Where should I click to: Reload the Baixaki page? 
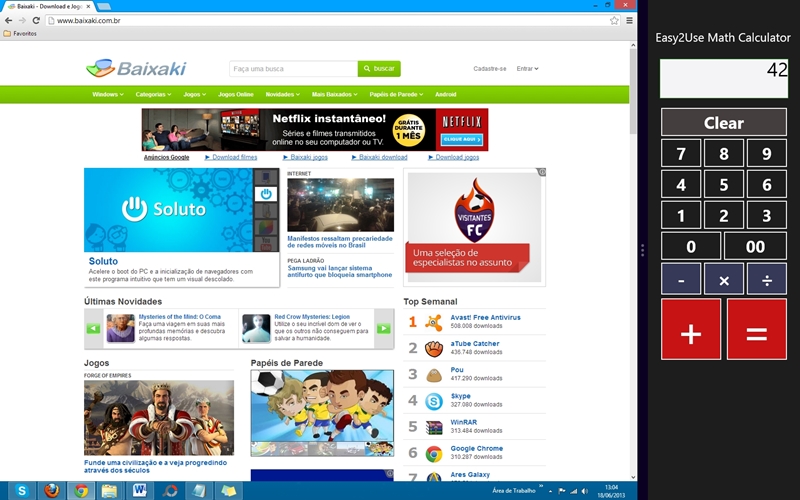pyautogui.click(x=36, y=20)
